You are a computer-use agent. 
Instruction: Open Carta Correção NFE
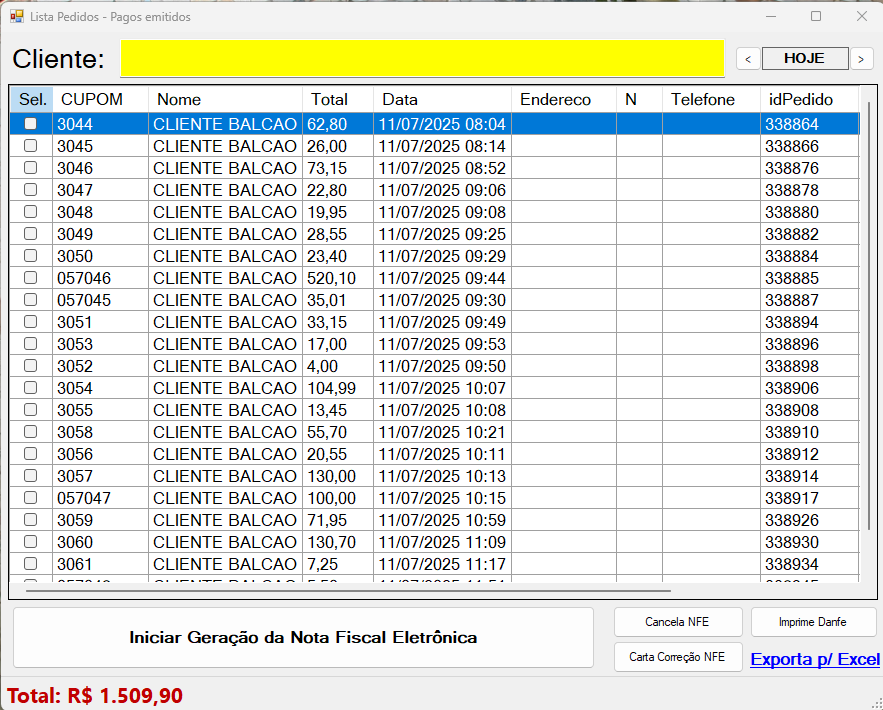[x=677, y=657]
